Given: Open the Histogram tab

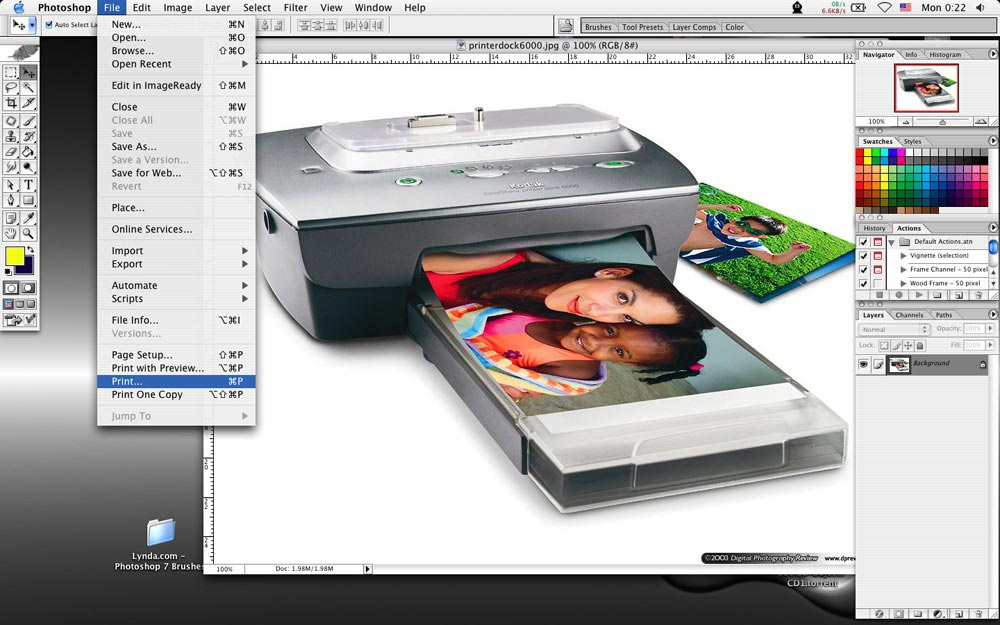Looking at the screenshot, I should 945,55.
